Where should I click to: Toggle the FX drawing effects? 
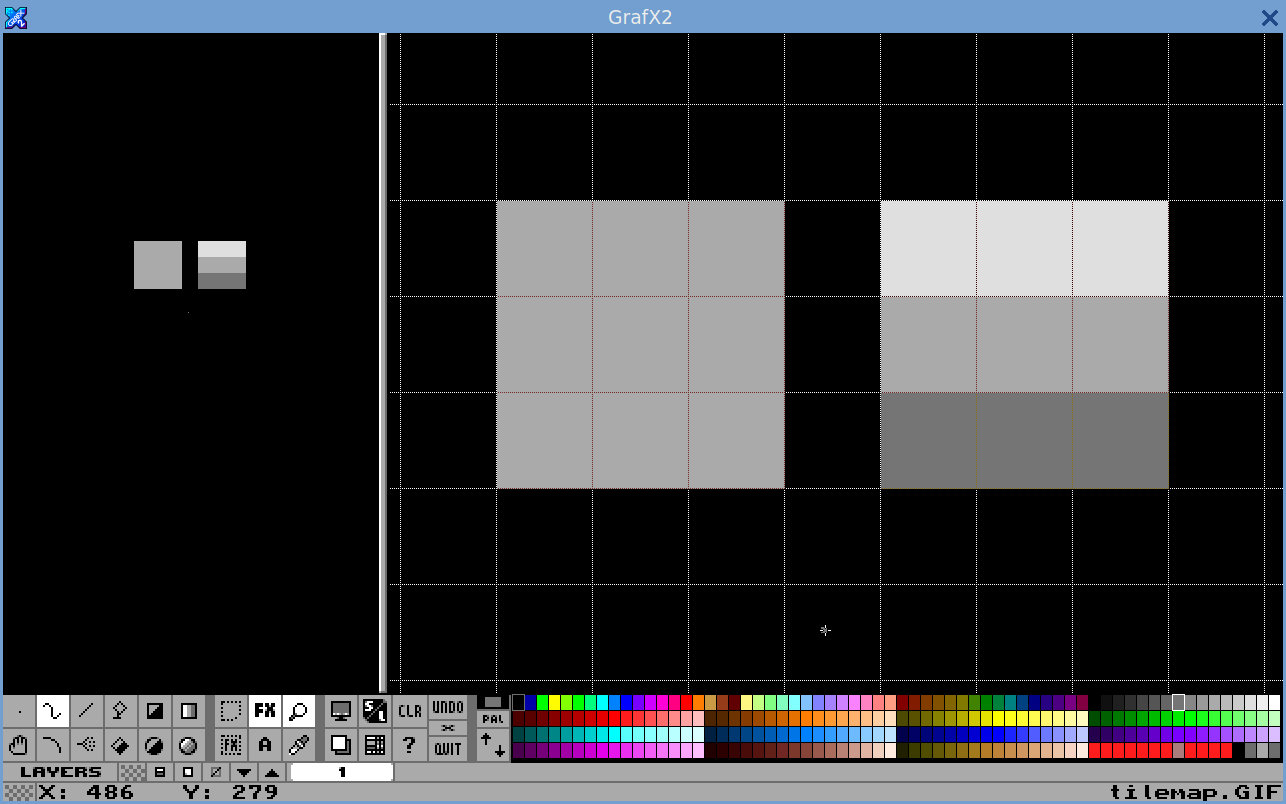[264, 711]
